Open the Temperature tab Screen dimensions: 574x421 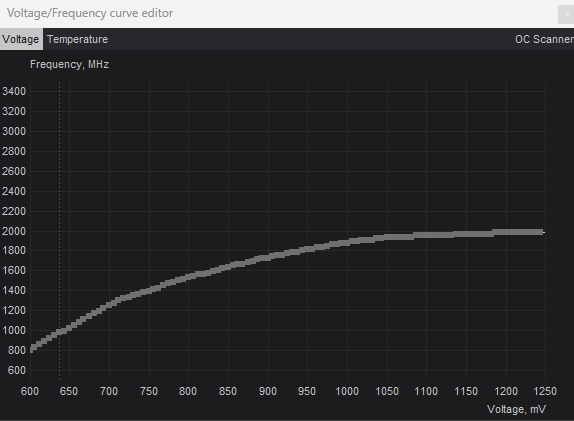tap(78, 39)
